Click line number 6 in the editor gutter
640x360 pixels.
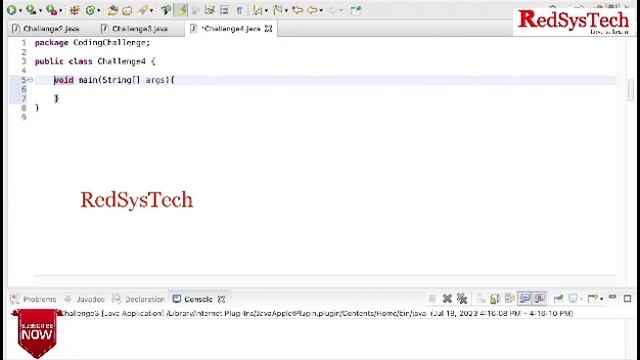pos(24,89)
